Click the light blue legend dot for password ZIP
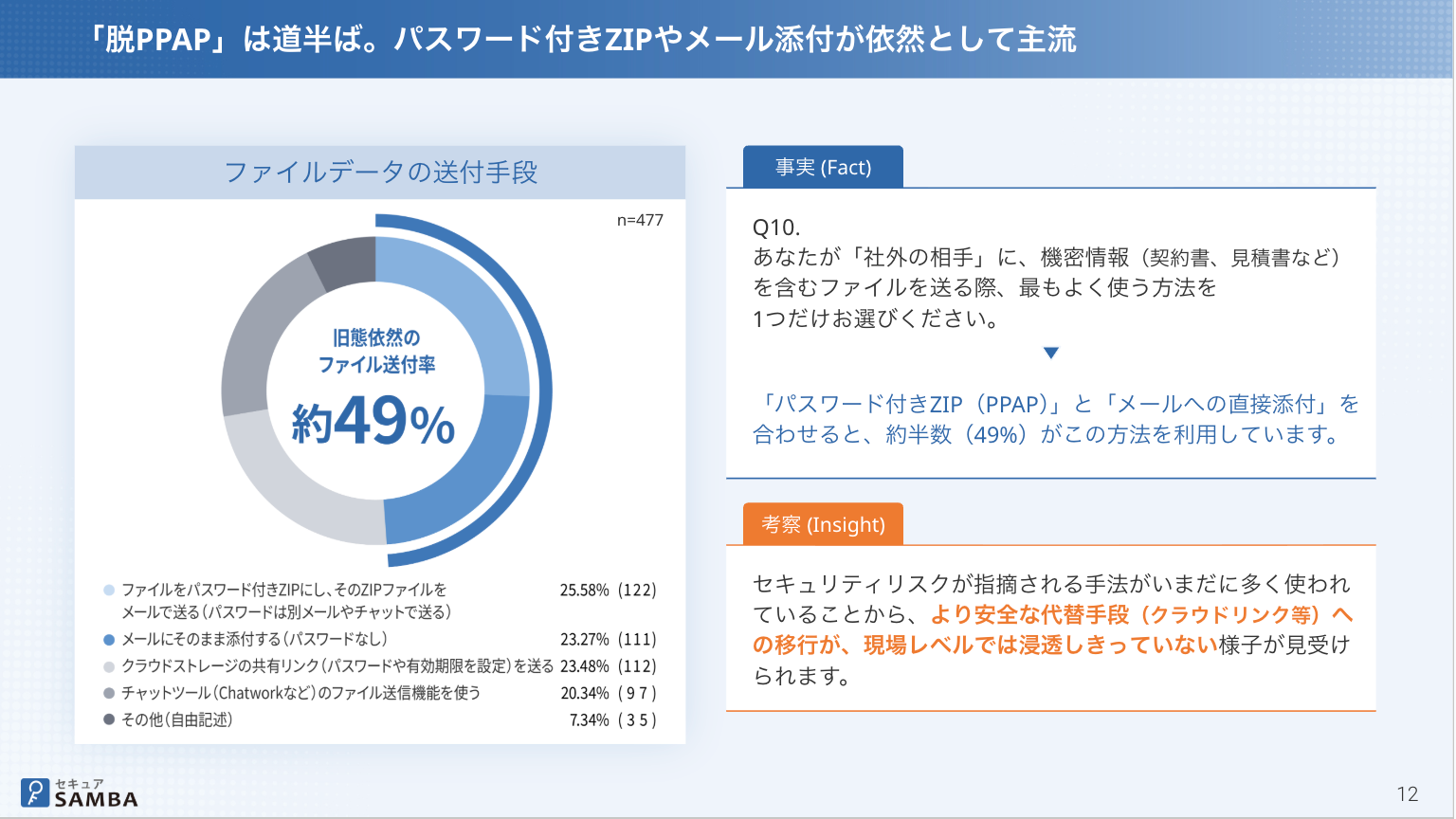1456x819 pixels. pos(109,591)
